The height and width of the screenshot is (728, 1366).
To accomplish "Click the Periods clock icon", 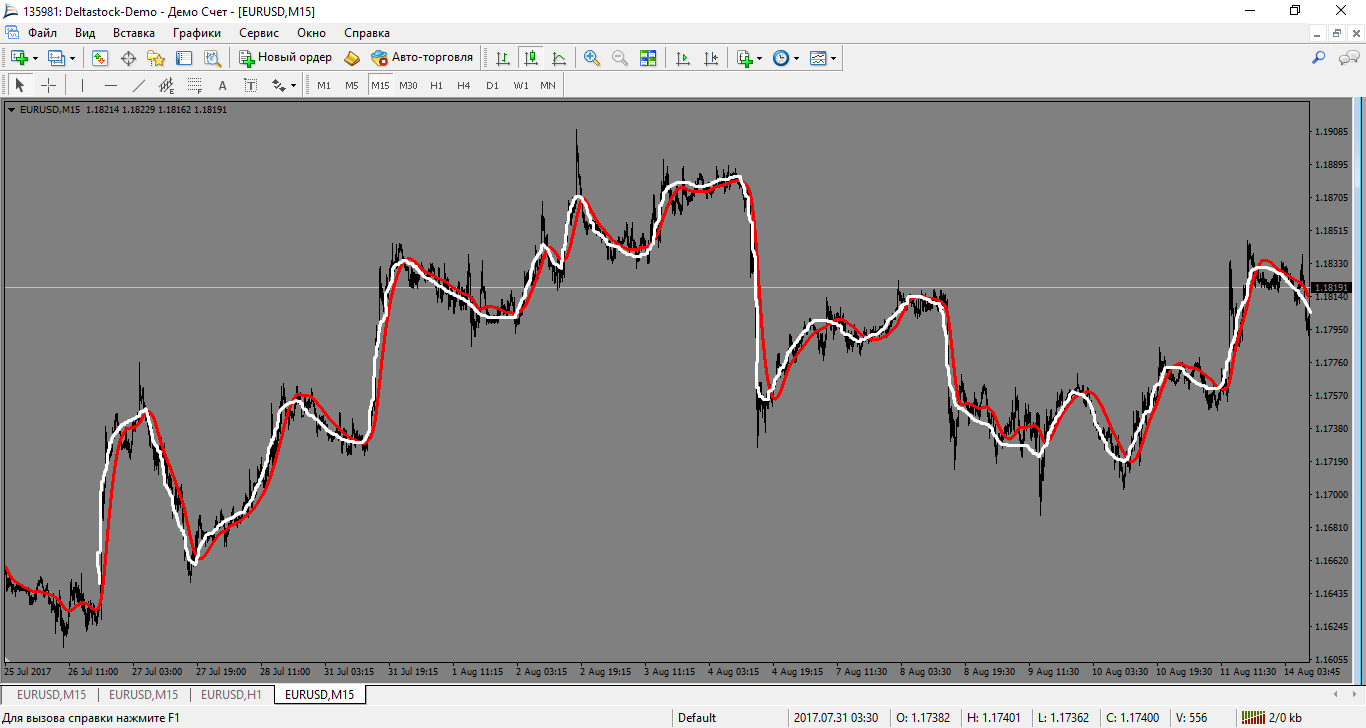I will coord(781,58).
